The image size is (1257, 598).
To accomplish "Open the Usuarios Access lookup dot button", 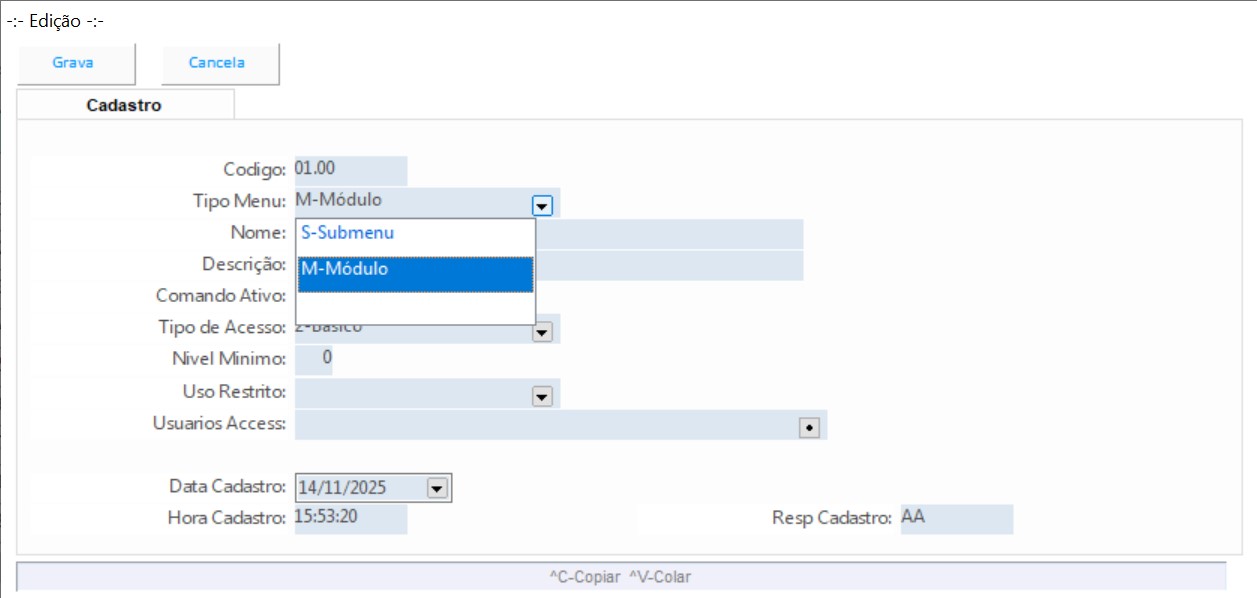I will coord(809,427).
